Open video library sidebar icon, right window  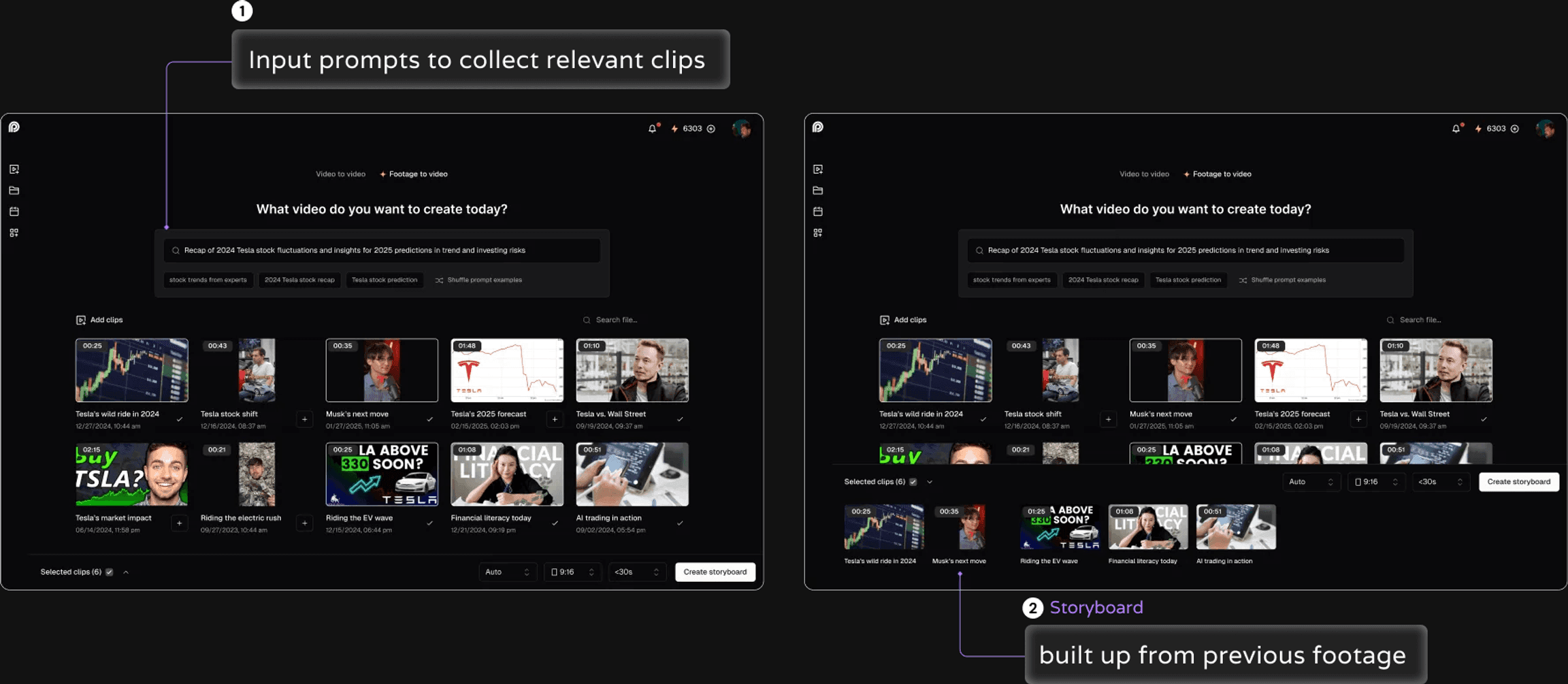tap(818, 169)
